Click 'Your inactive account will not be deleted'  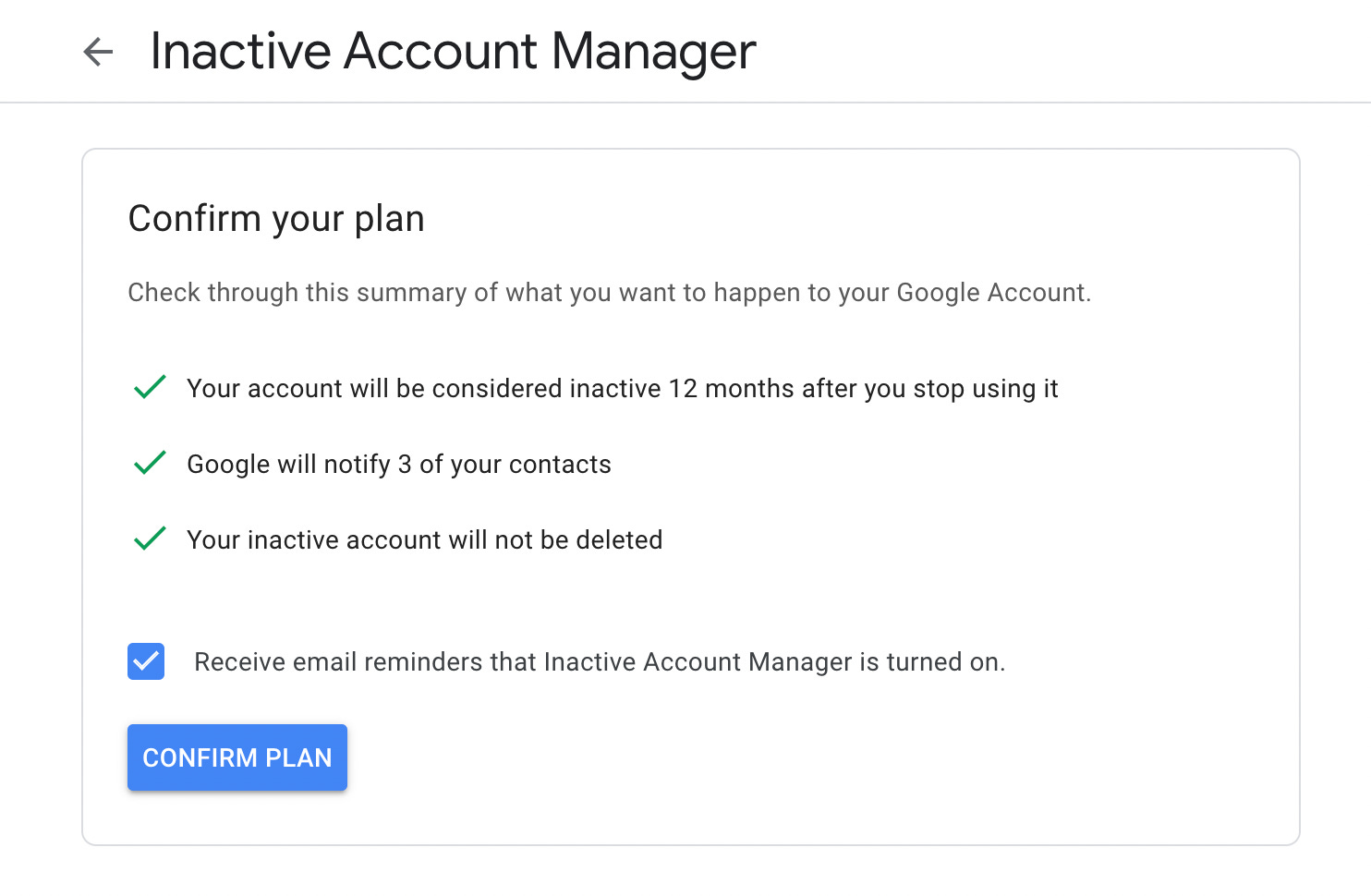point(425,540)
